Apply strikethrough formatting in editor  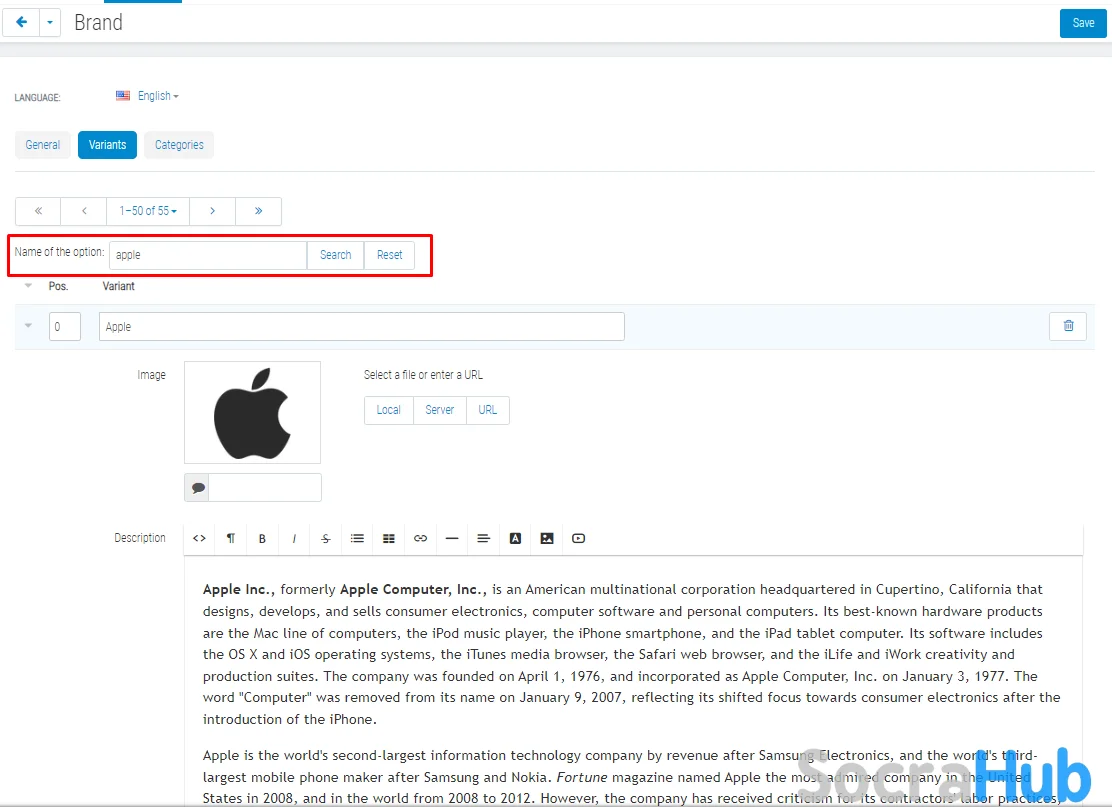(326, 538)
